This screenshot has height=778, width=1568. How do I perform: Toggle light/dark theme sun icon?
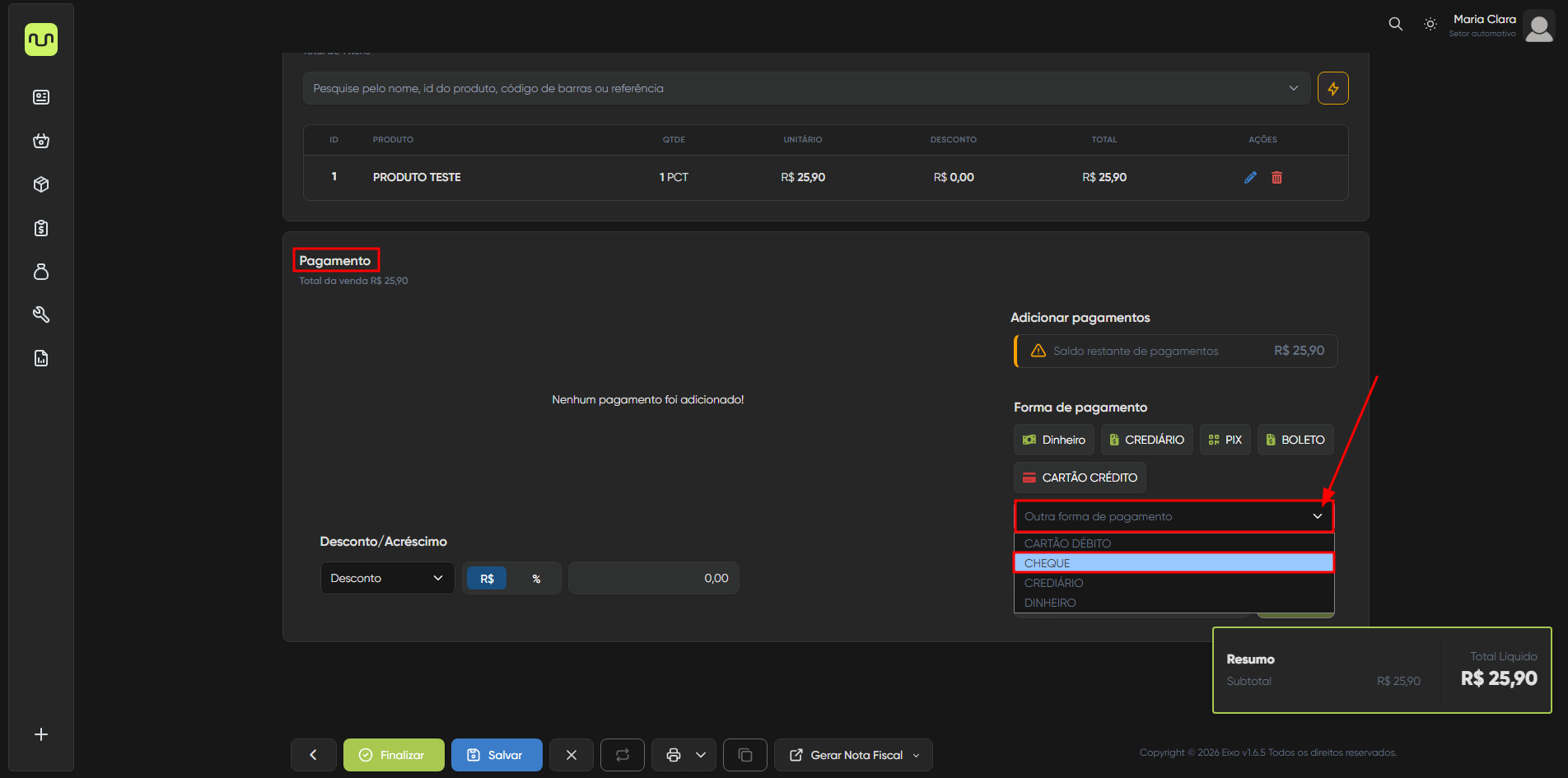click(x=1430, y=24)
